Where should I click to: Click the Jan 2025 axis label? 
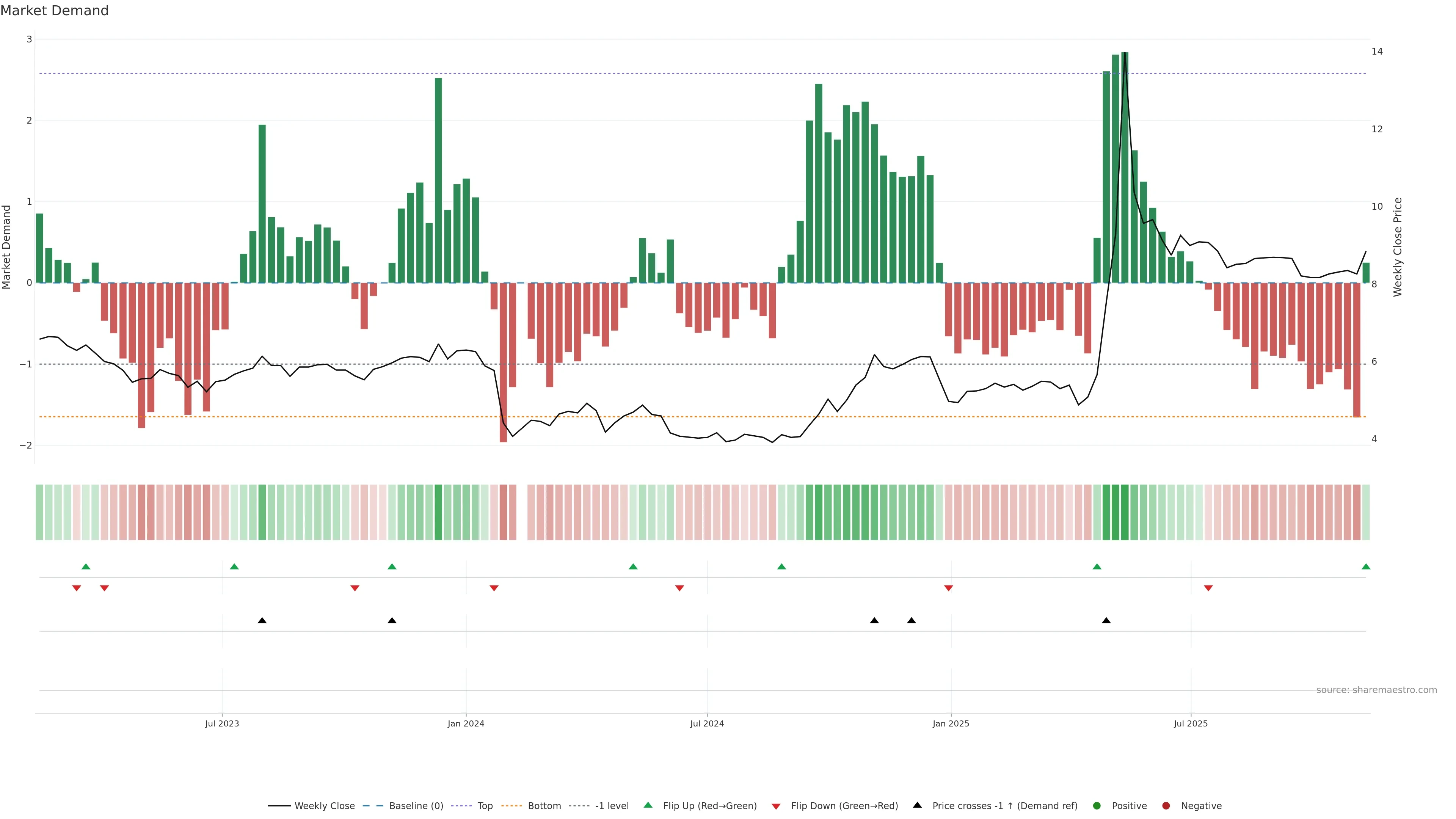pos(951,724)
